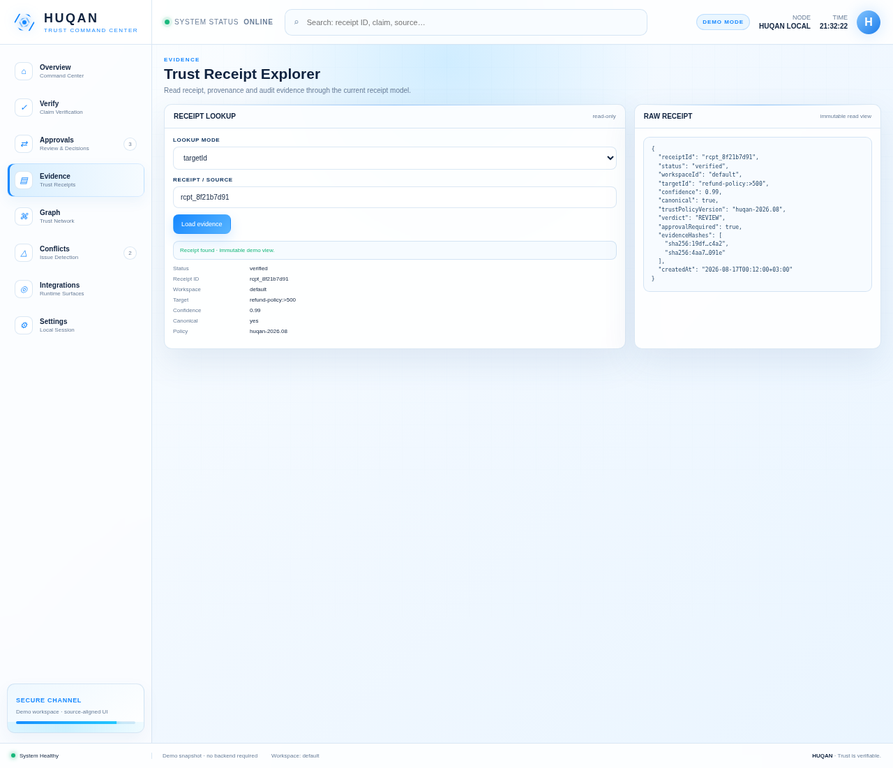Image resolution: width=893 pixels, height=768 pixels.
Task: Click the Workspace value 'default'
Action: tap(257, 289)
